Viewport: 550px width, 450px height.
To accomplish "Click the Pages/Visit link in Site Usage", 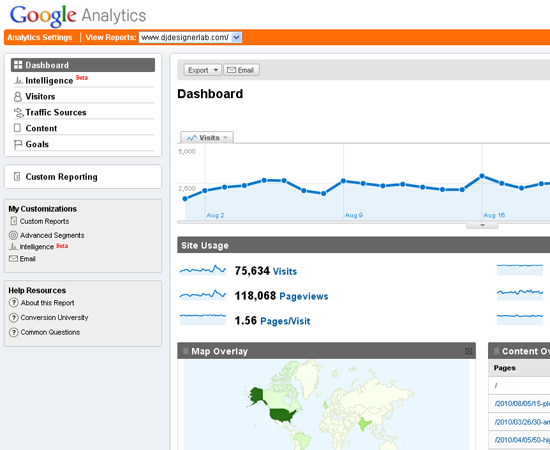I will point(285,321).
